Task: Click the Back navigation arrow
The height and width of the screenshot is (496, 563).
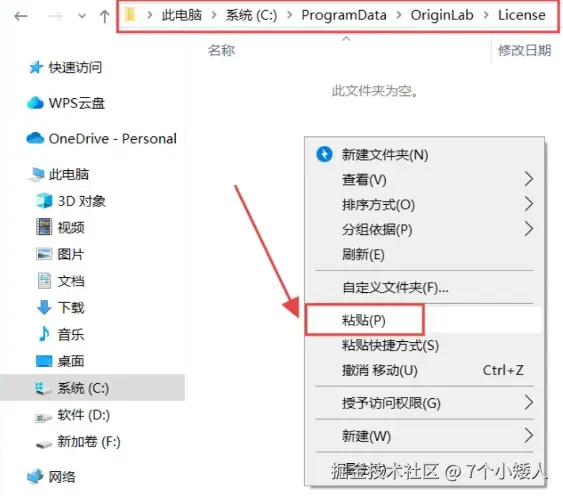Action: (21, 16)
